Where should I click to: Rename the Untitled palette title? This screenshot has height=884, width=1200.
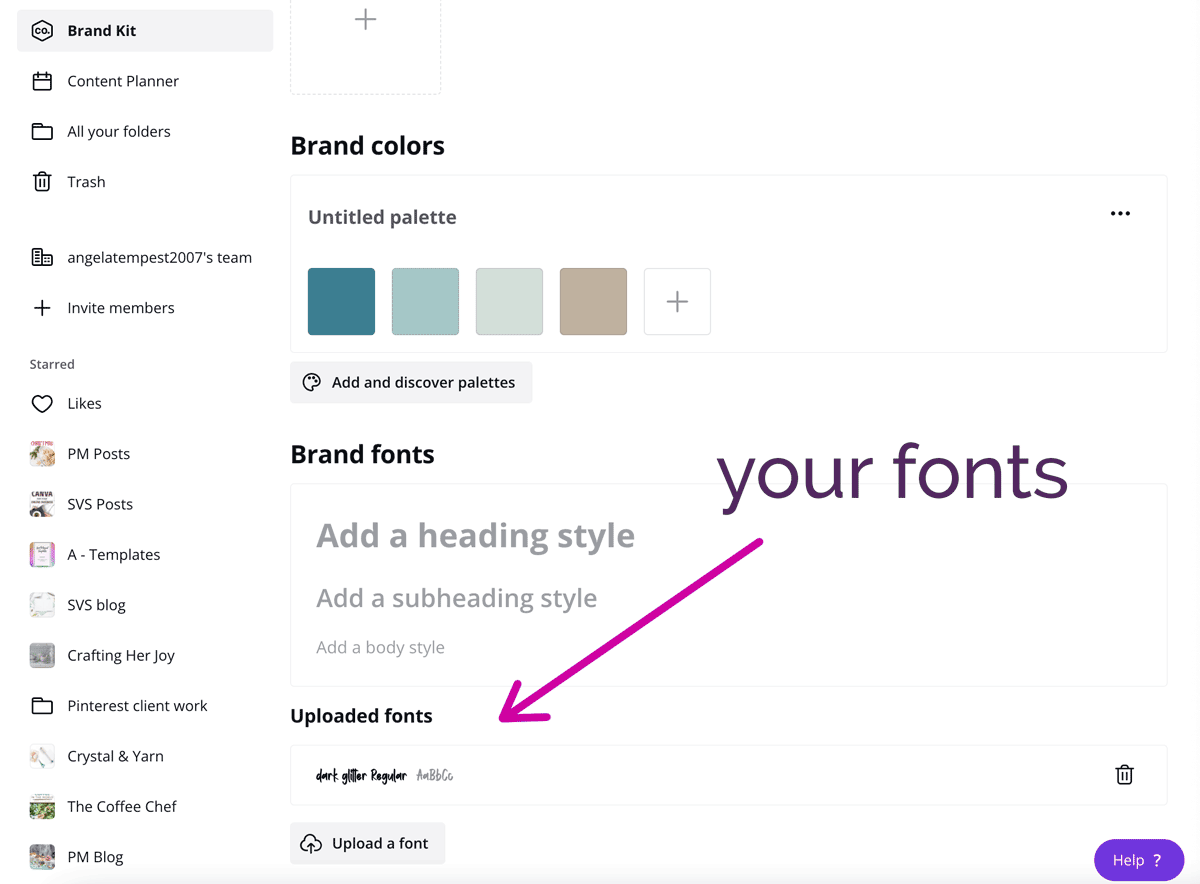pos(382,217)
